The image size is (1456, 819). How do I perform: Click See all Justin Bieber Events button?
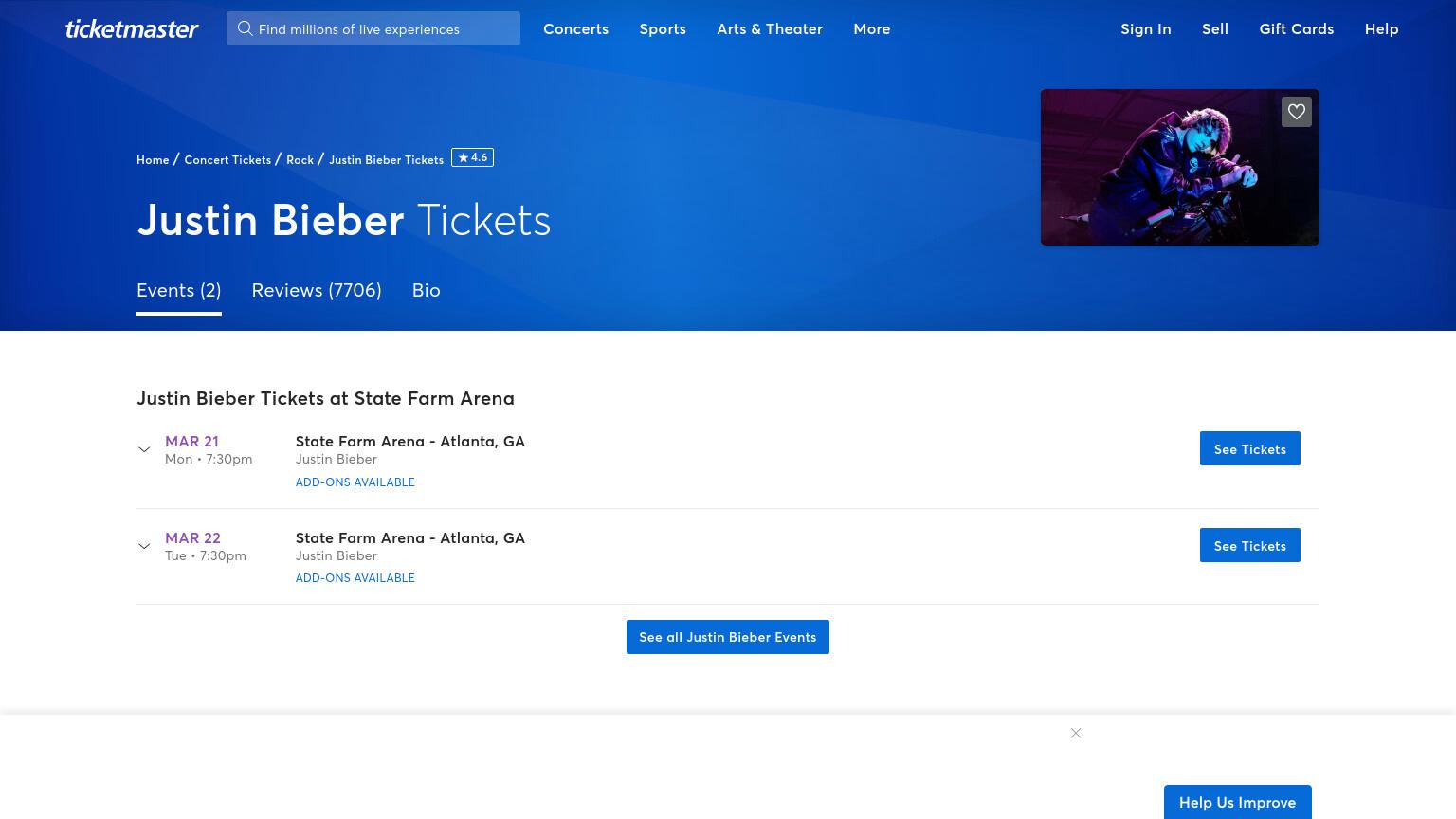click(x=728, y=637)
